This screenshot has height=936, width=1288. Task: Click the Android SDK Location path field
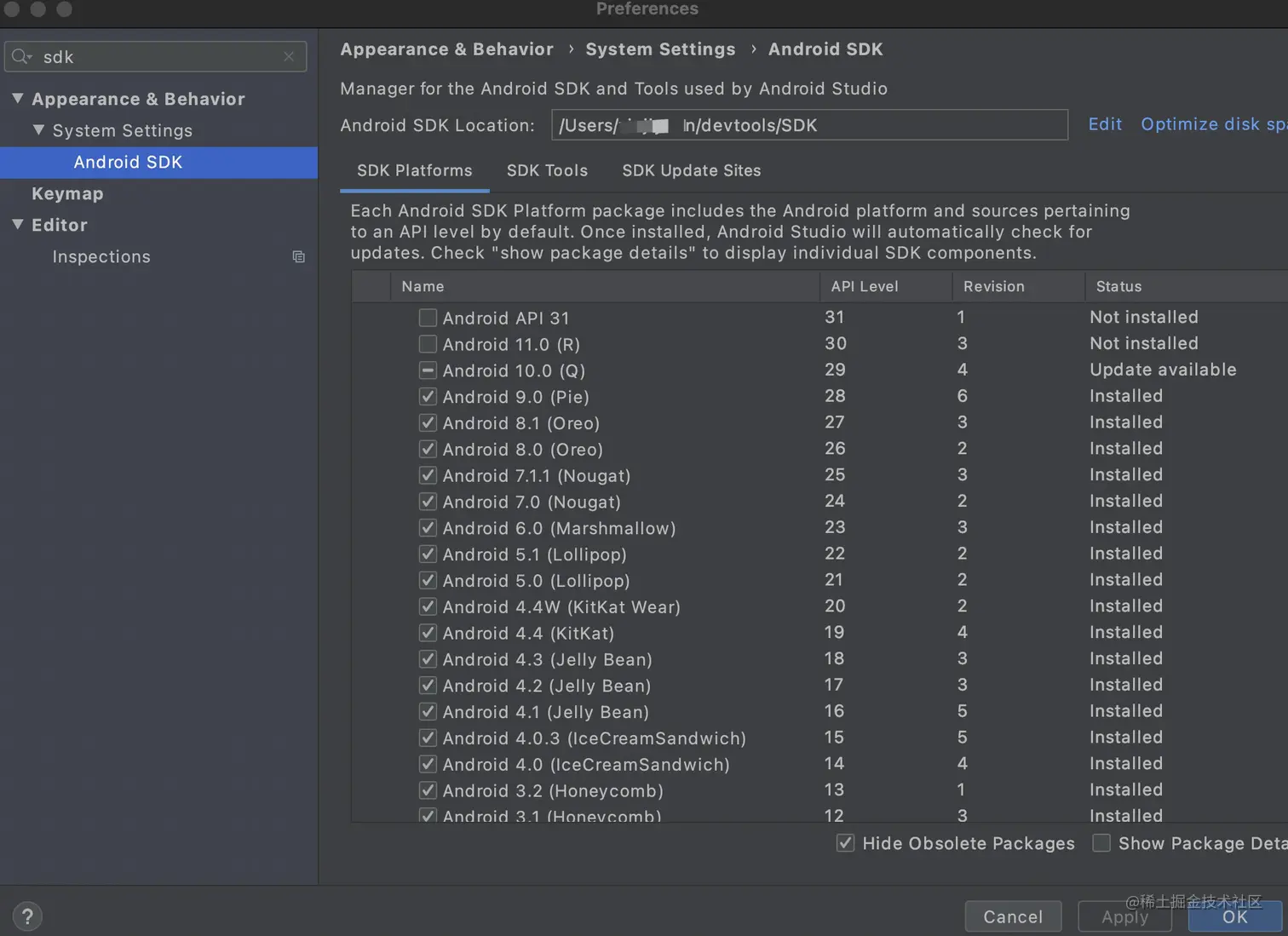809,125
